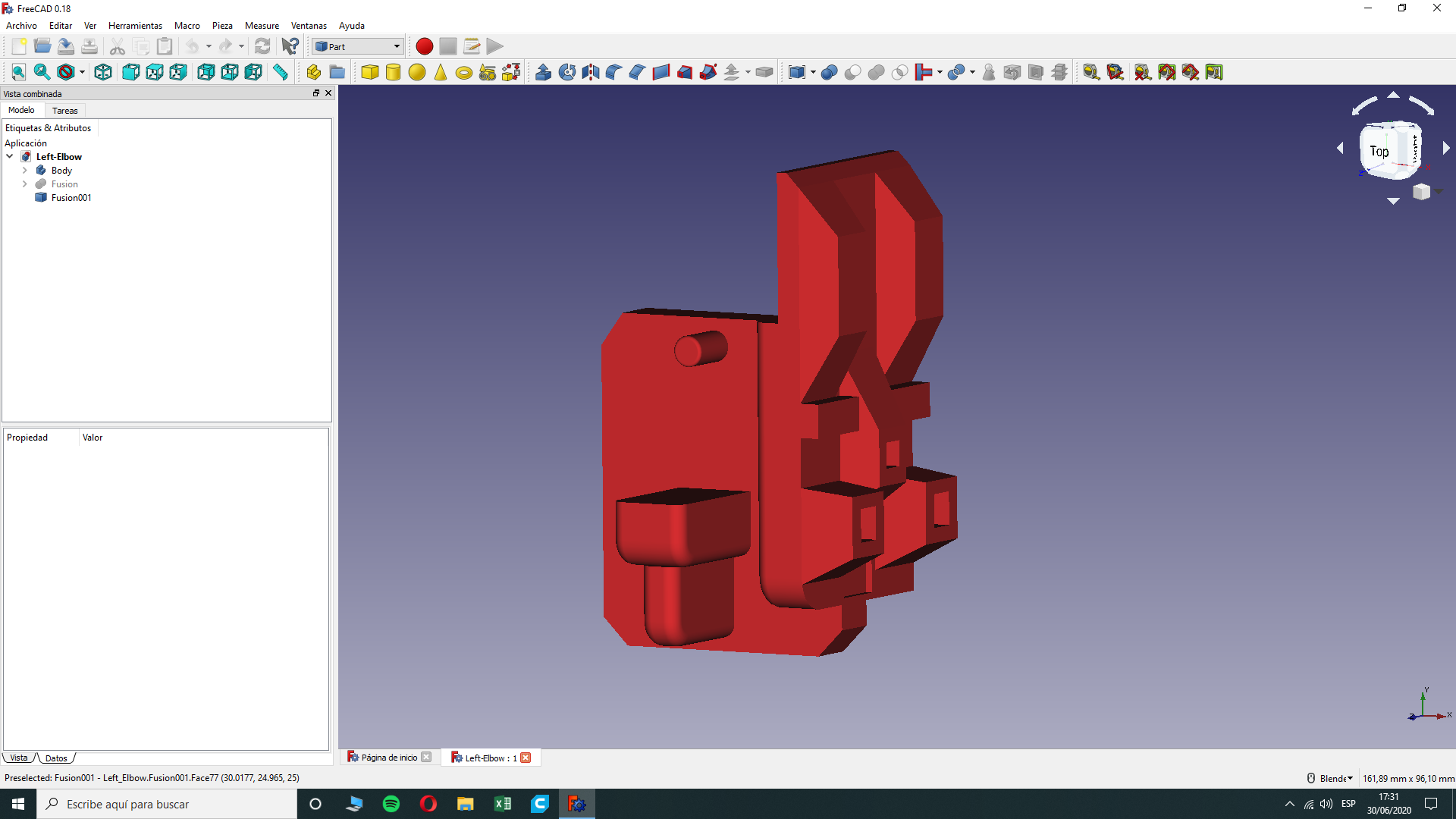The width and height of the screenshot is (1456, 819).
Task: Expand the Body tree item
Action: [25, 171]
